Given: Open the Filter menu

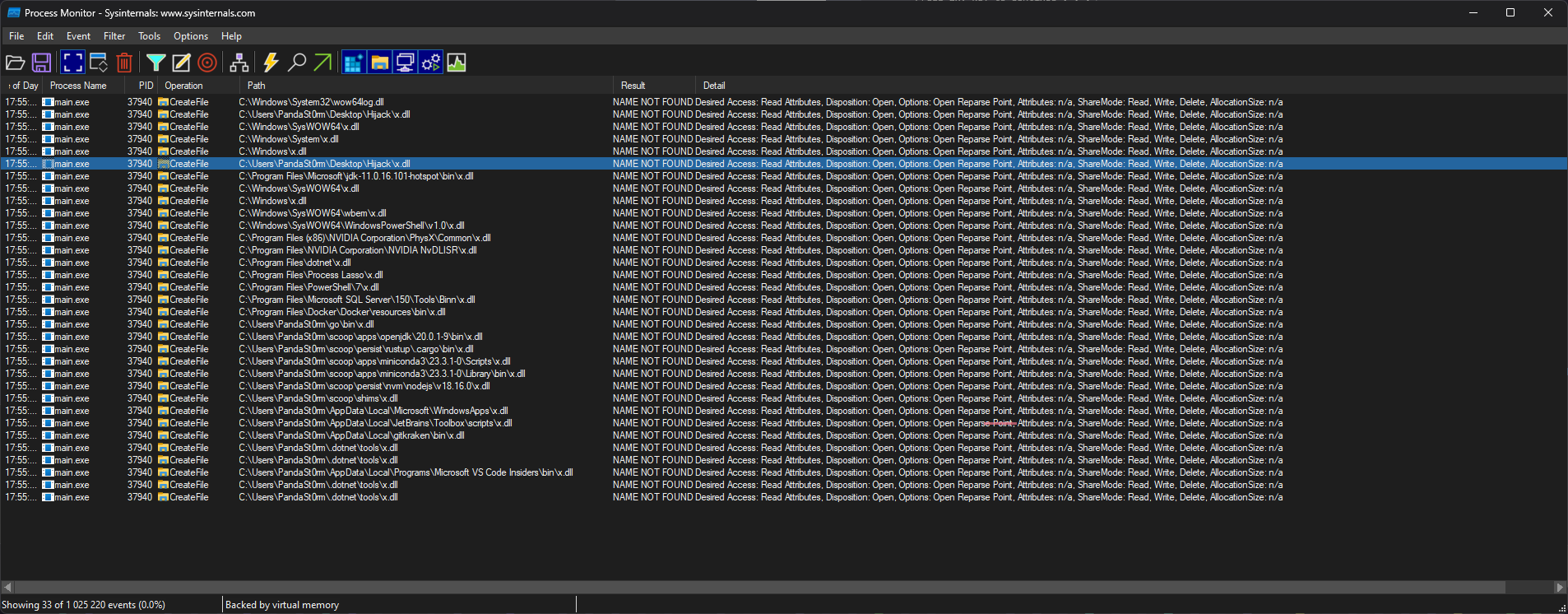Looking at the screenshot, I should click(114, 36).
